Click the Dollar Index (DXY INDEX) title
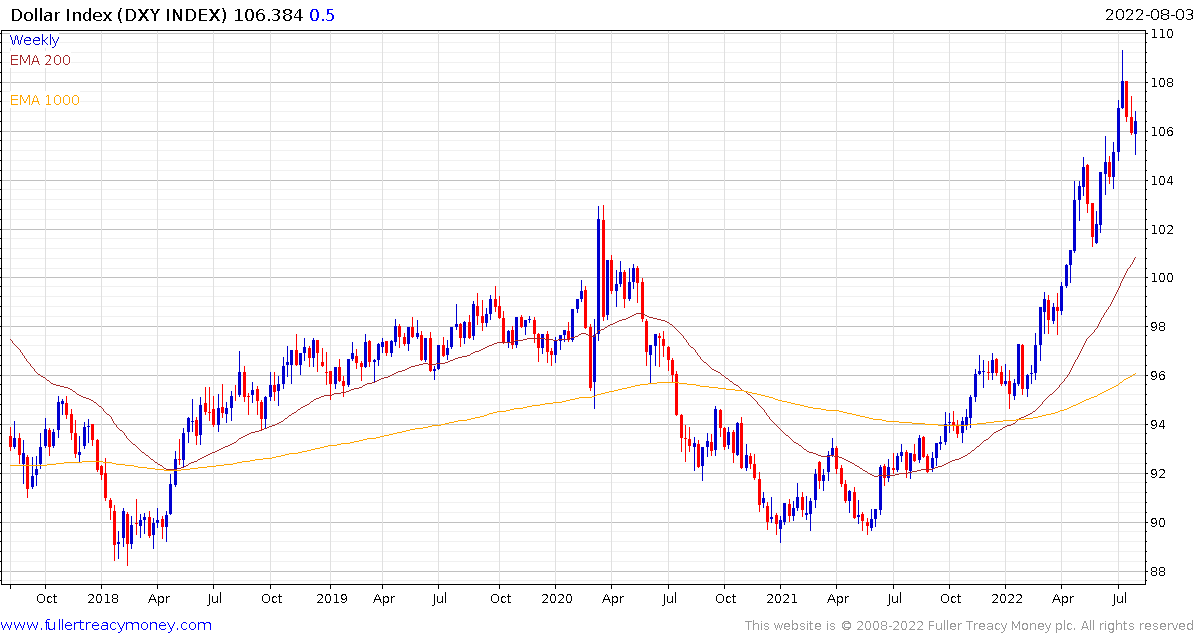The height and width of the screenshot is (640, 1195). point(119,15)
